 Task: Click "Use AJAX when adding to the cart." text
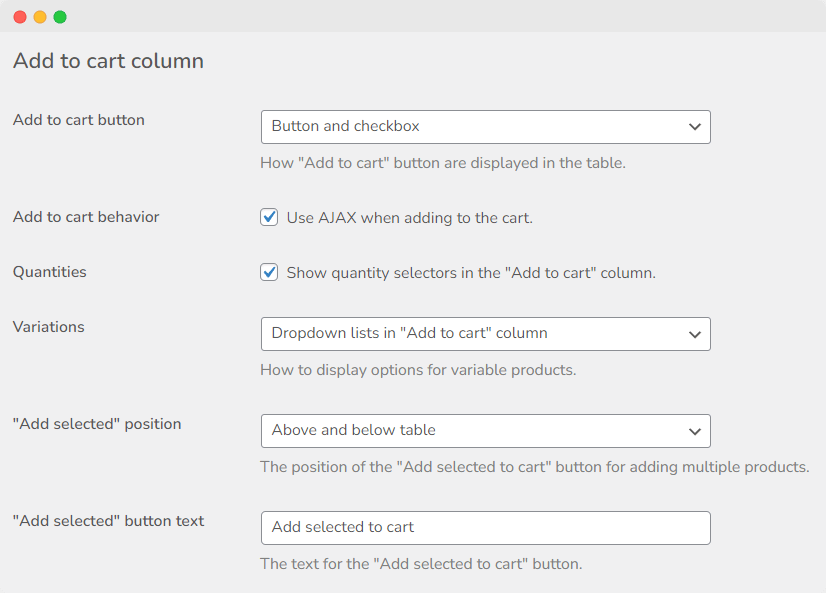[x=410, y=218]
